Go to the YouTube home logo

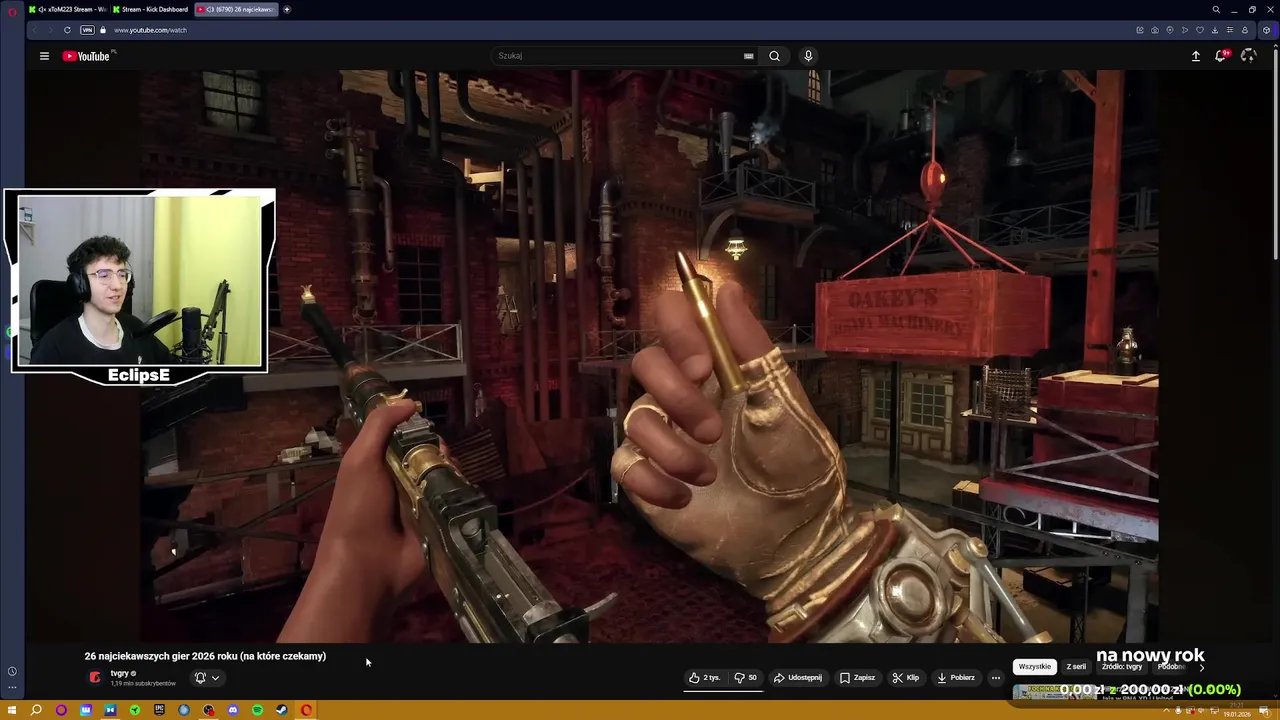click(x=86, y=56)
